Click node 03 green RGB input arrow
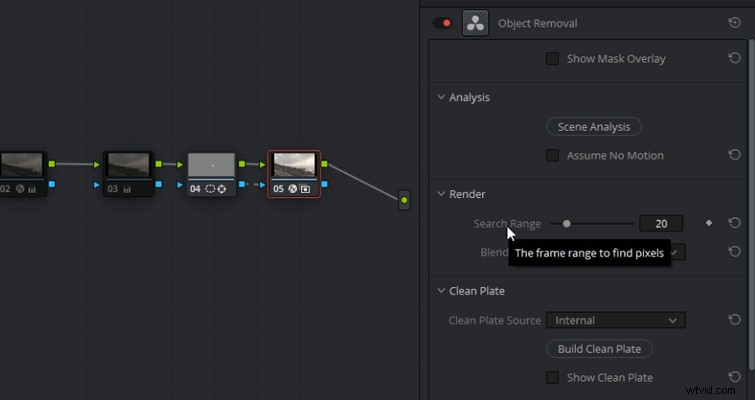 97,165
